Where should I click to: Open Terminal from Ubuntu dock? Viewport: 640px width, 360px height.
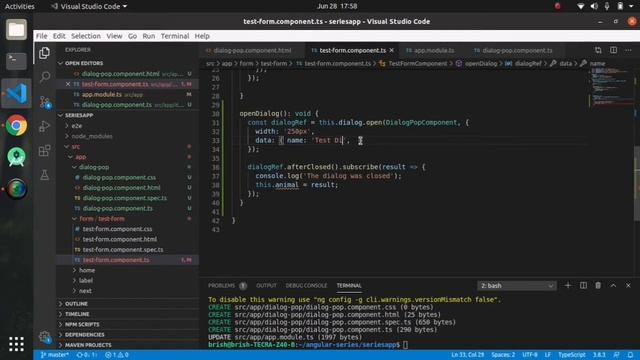pyautogui.click(x=16, y=61)
